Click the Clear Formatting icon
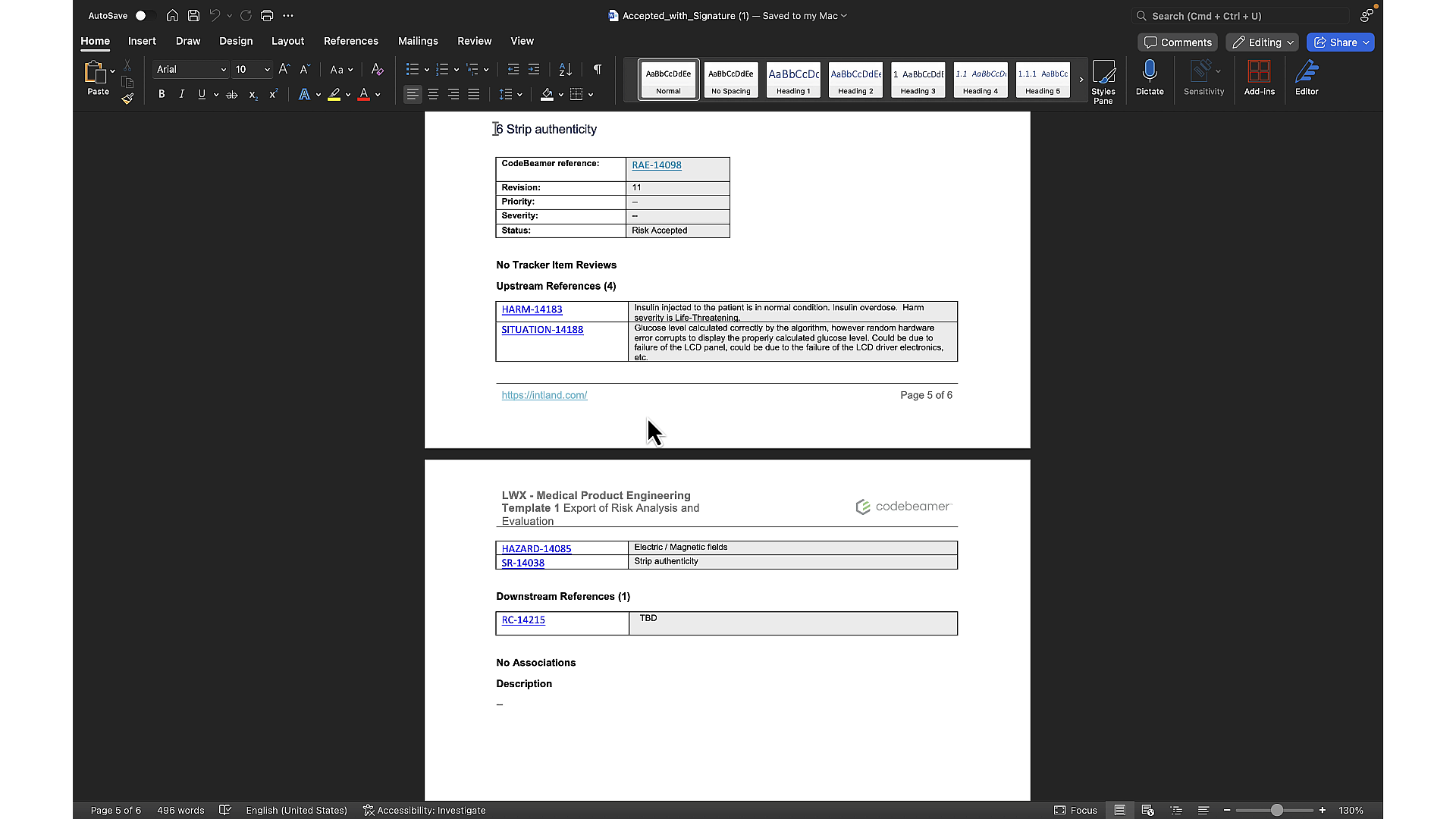The image size is (1456, 819). tap(377, 70)
